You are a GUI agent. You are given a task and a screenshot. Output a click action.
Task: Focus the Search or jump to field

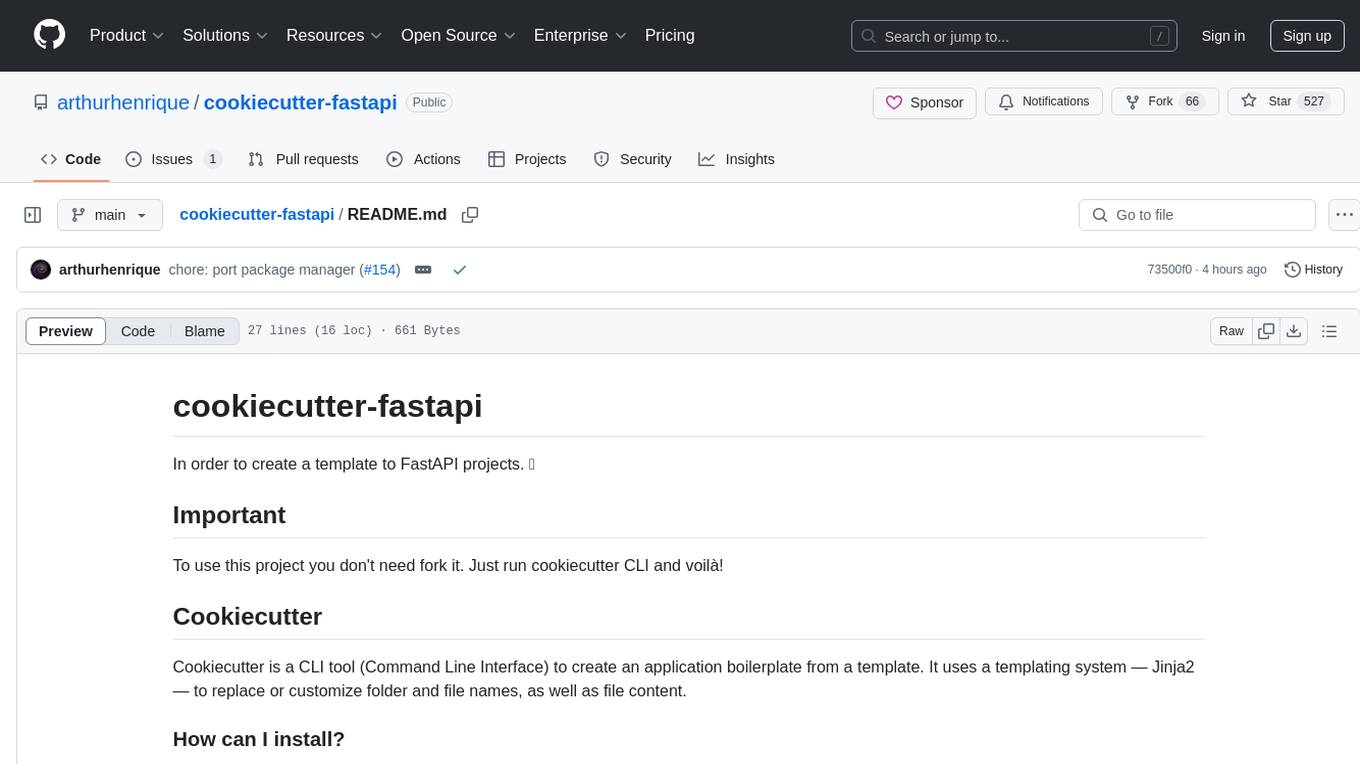[x=1014, y=36]
